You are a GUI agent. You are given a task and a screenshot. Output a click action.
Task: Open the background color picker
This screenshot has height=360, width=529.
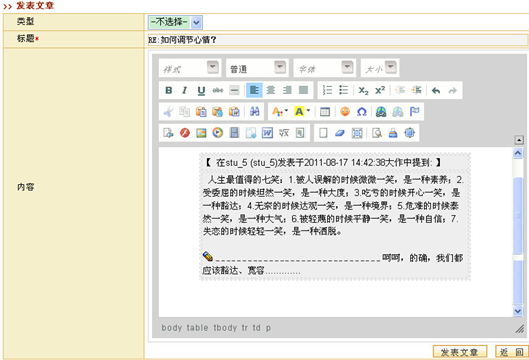[x=302, y=111]
